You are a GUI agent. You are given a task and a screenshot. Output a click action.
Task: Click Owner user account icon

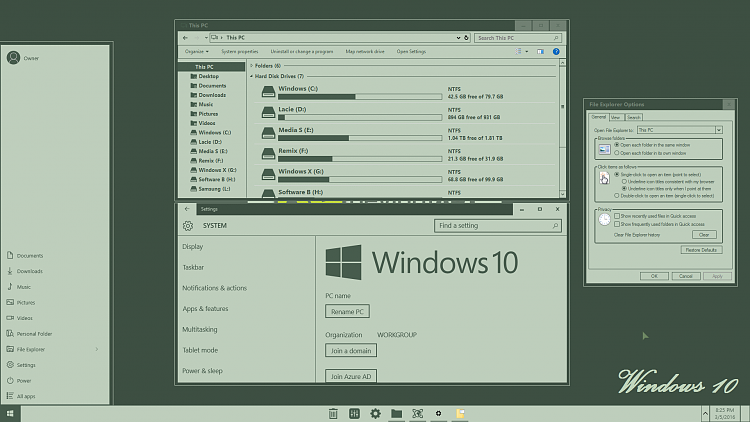13,58
